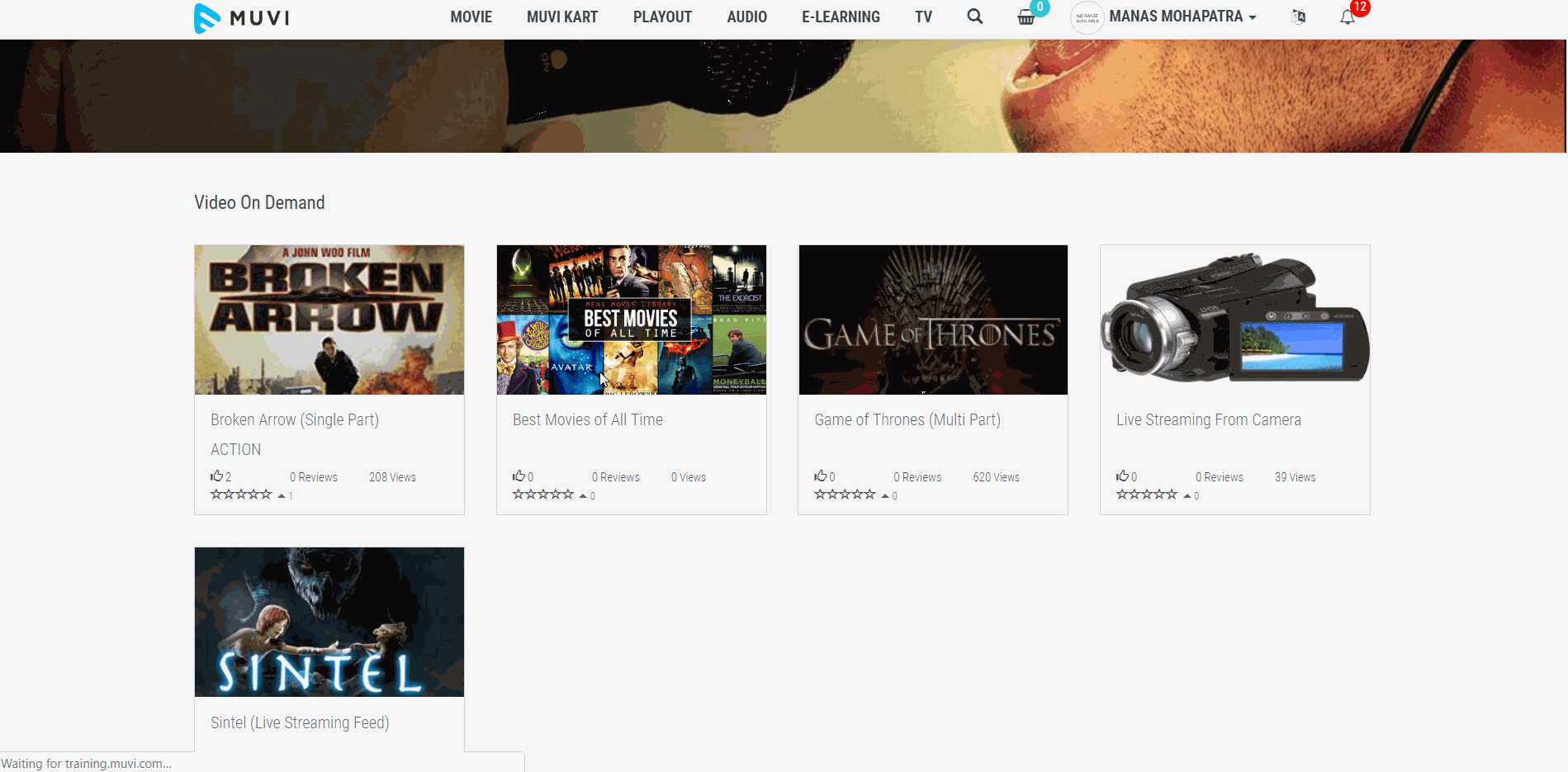Viewport: 1568px width, 772px height.
Task: Like Live Streaming From Camera thumbs-up
Action: (1122, 476)
